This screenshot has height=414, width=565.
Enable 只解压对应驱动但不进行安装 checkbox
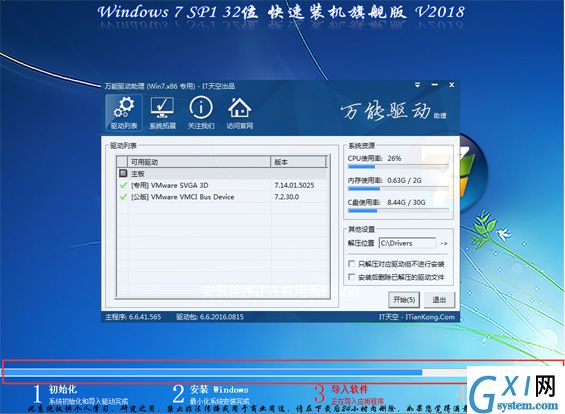point(352,264)
